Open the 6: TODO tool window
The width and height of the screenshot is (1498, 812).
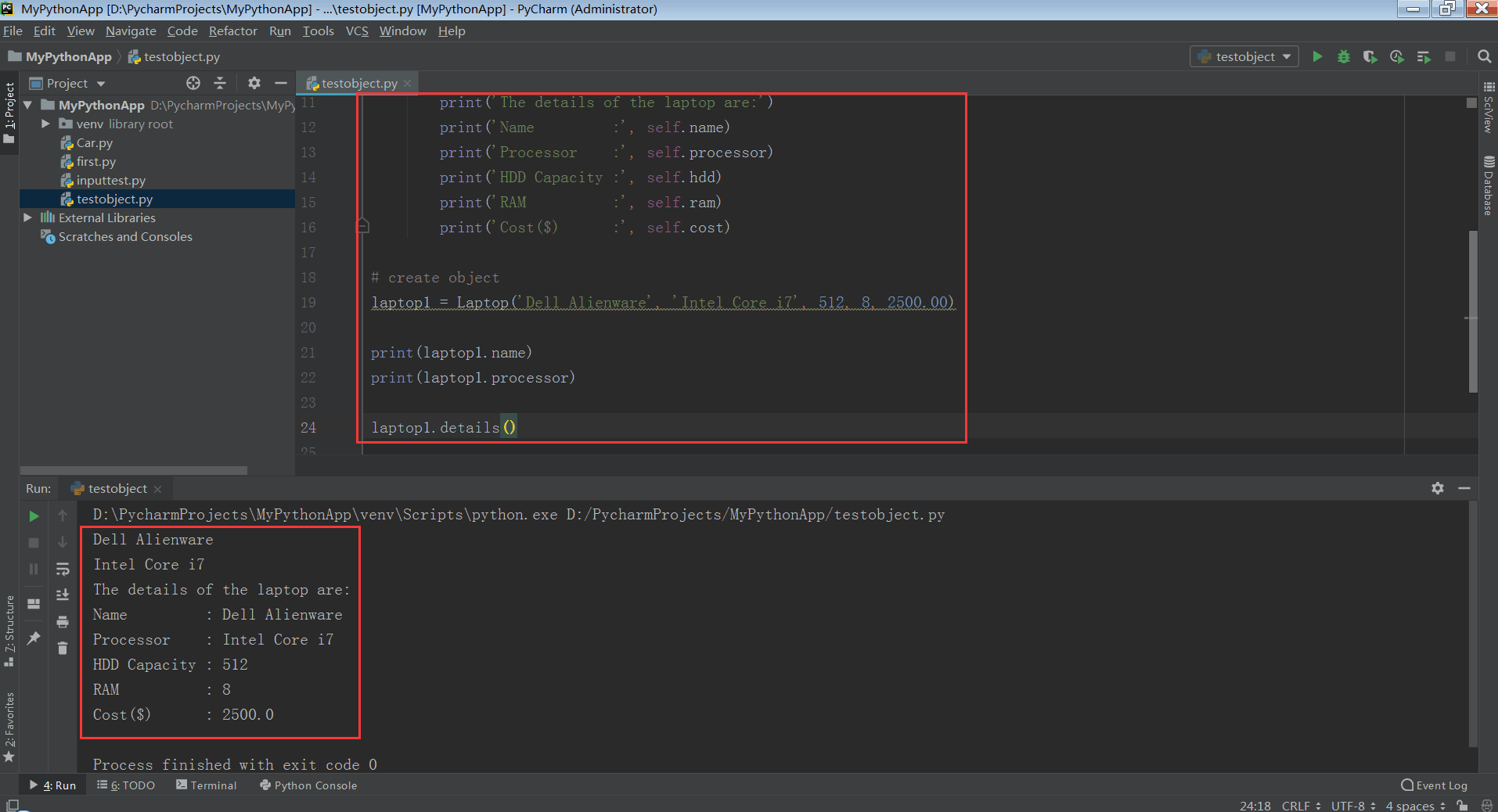click(125, 785)
